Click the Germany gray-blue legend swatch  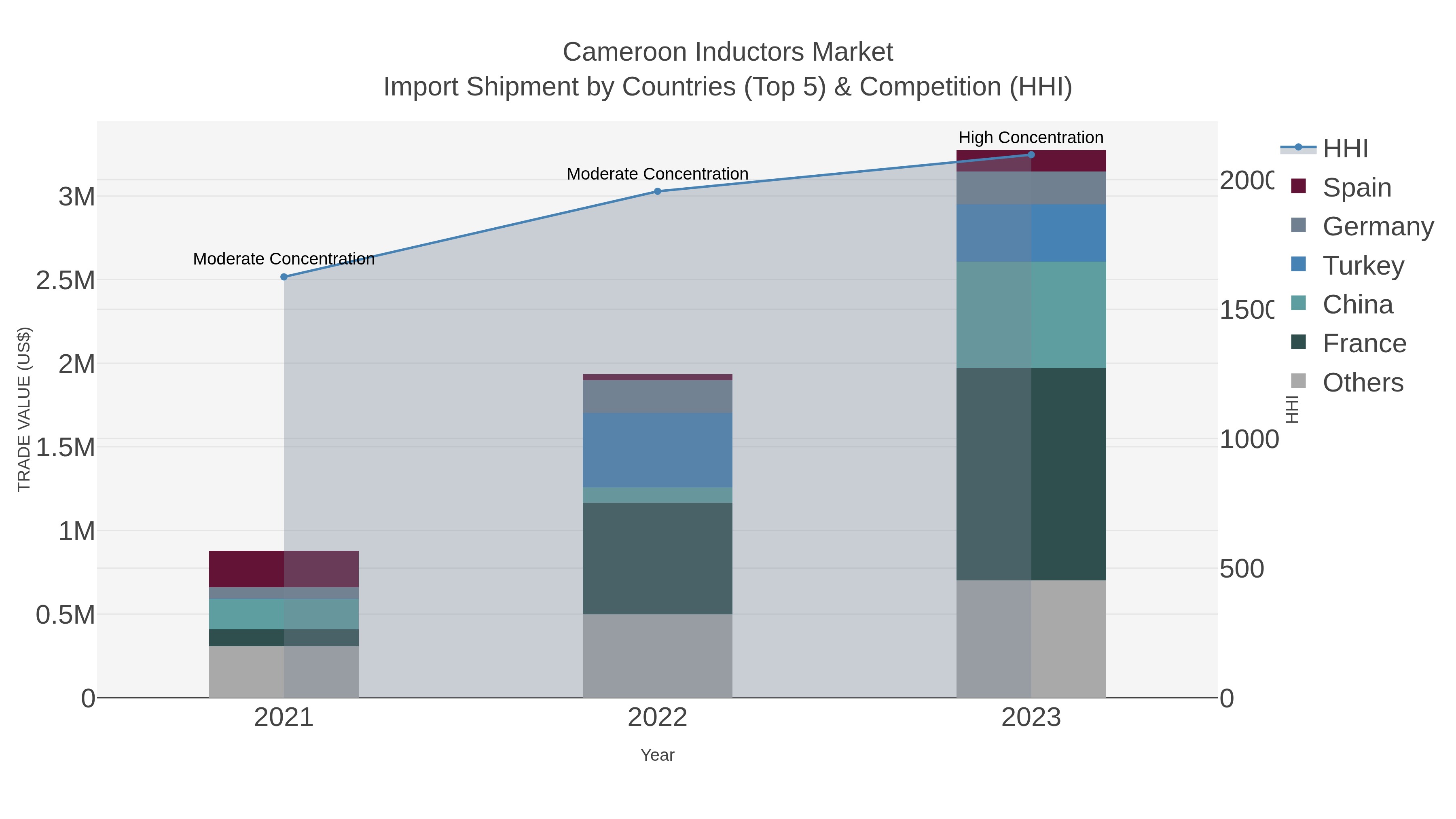(x=1298, y=225)
